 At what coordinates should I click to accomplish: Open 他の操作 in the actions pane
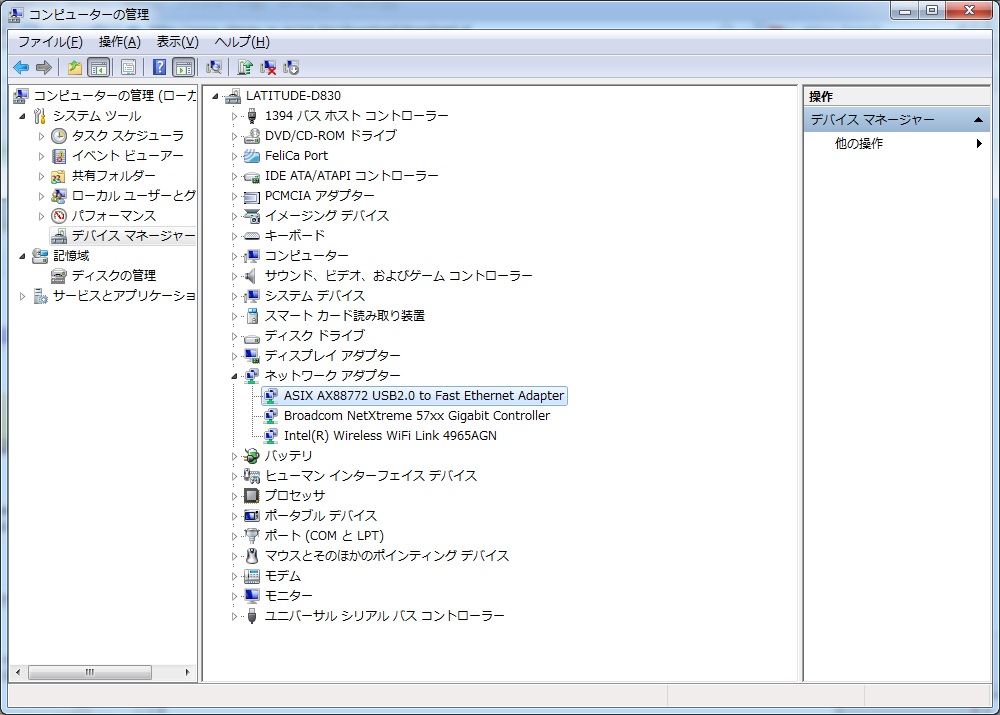point(859,143)
